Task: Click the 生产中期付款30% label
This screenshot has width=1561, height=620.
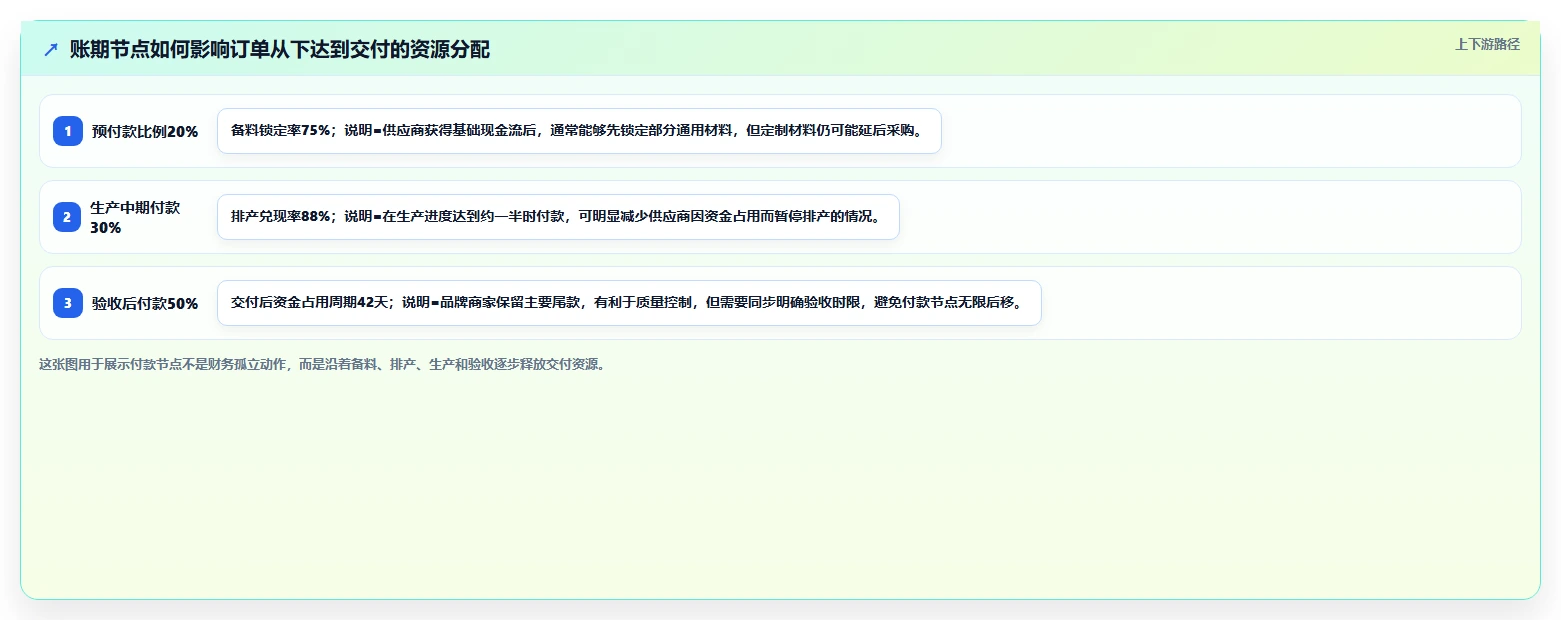Action: point(135,217)
